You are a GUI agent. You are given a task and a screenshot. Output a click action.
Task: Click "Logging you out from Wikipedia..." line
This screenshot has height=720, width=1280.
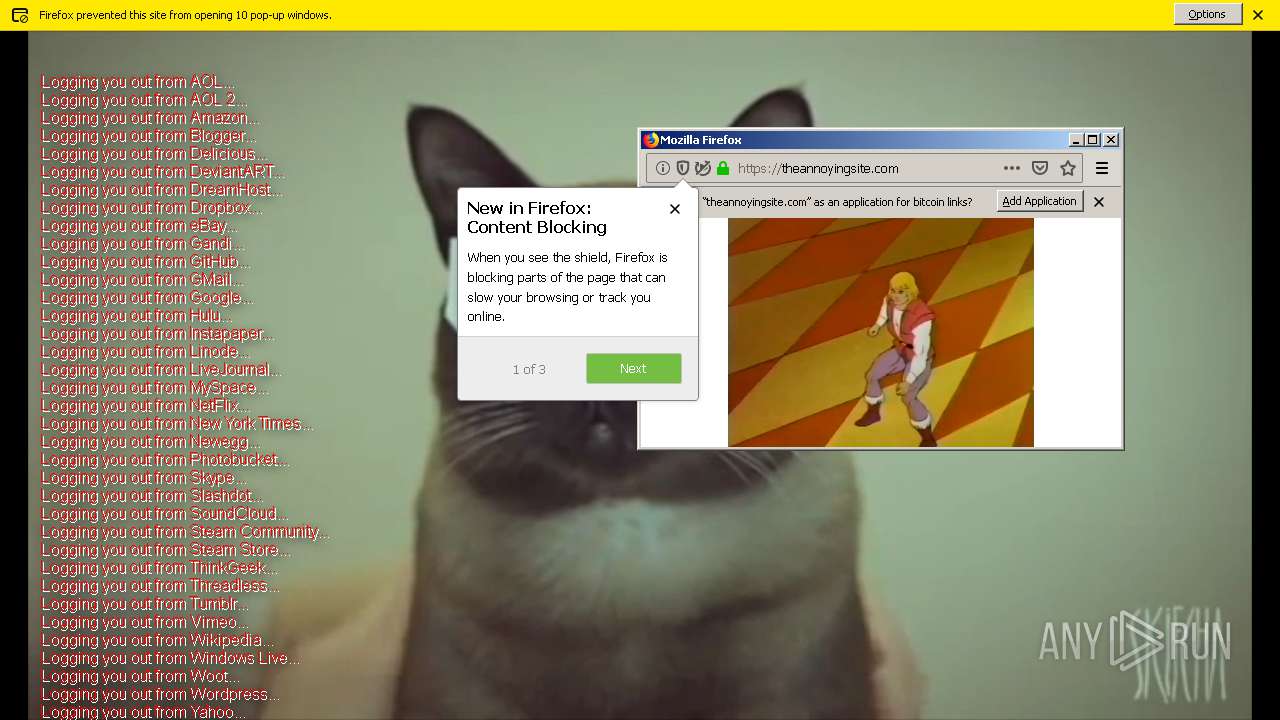(157, 640)
